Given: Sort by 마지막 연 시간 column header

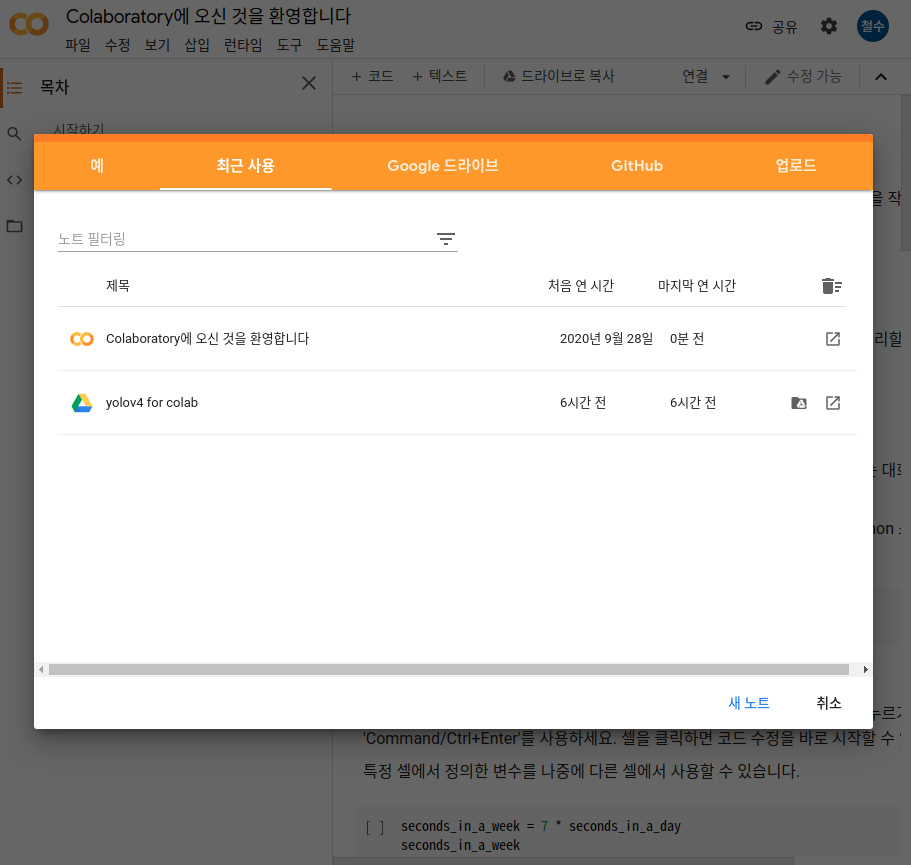Looking at the screenshot, I should point(697,285).
